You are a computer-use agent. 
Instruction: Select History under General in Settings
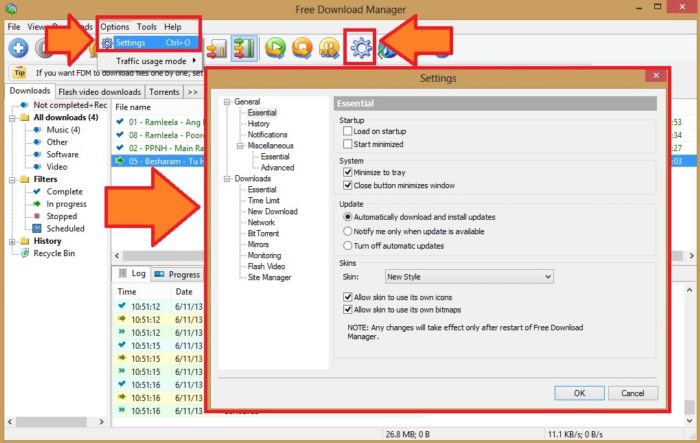coord(258,124)
